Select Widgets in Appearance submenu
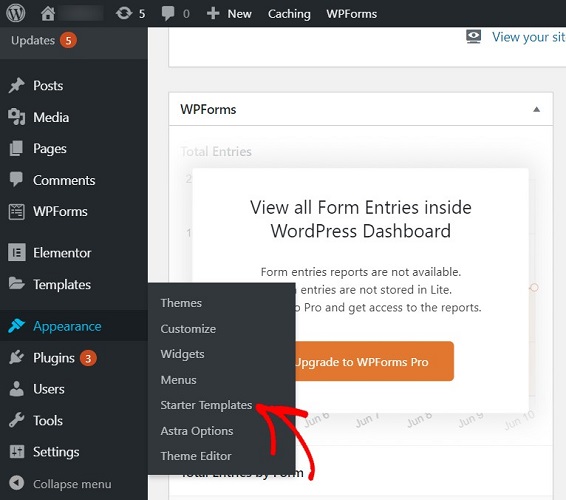566x500 pixels. click(183, 354)
